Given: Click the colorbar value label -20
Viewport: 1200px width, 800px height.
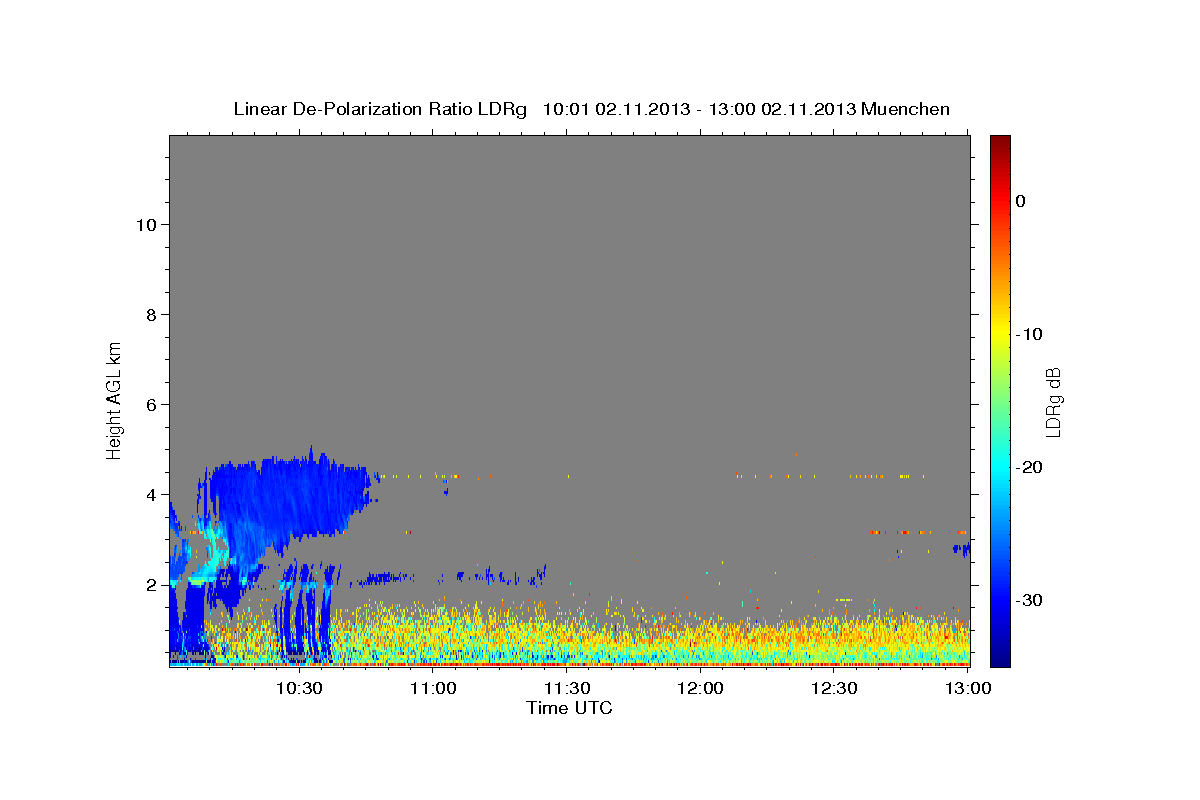Looking at the screenshot, I should coord(1030,467).
